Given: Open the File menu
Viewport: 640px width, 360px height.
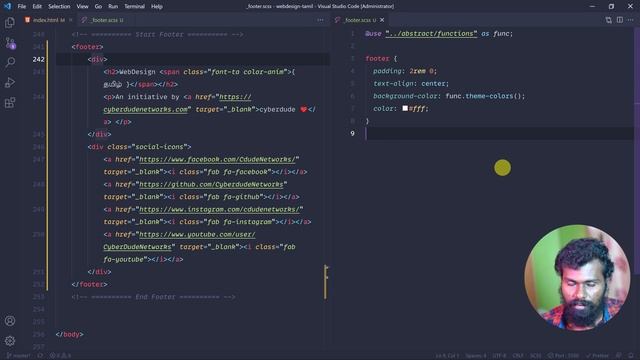Looking at the screenshot, I should (22, 6).
